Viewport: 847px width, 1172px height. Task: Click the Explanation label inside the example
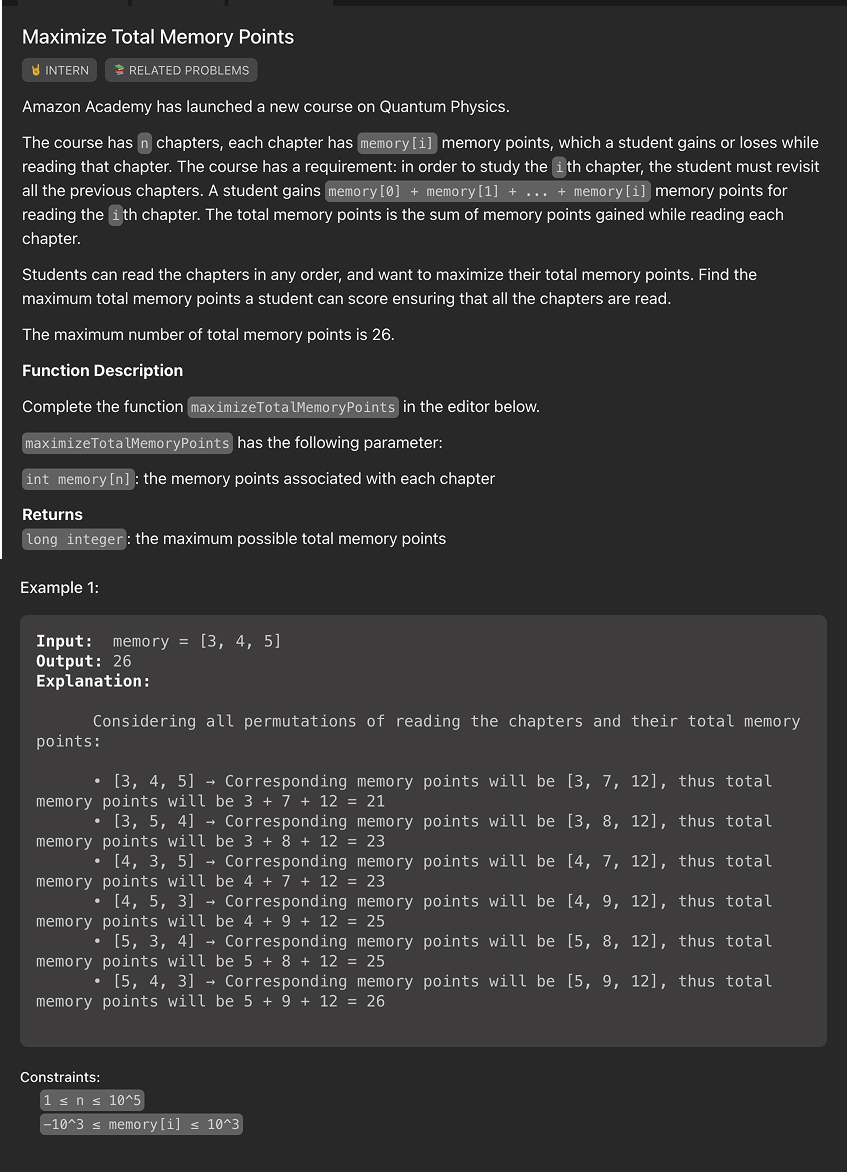(x=92, y=681)
